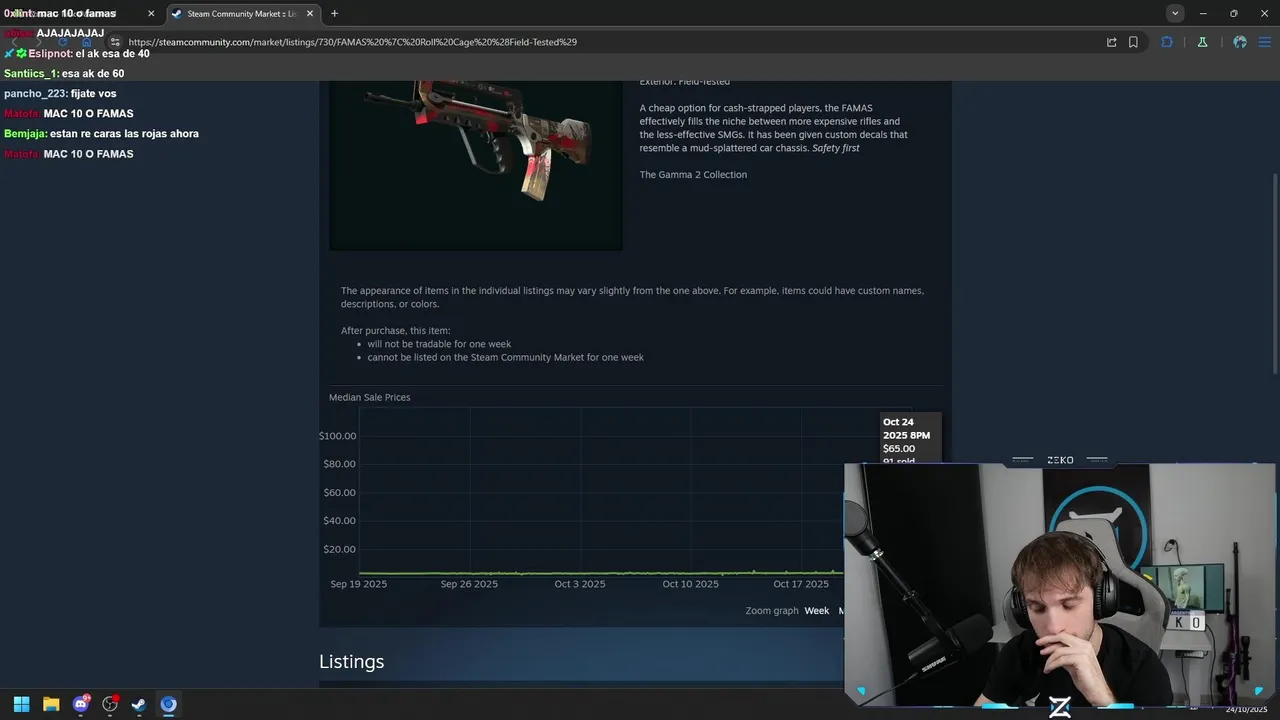The height and width of the screenshot is (720, 1280).
Task: Open a new browser tab
Action: [x=334, y=13]
